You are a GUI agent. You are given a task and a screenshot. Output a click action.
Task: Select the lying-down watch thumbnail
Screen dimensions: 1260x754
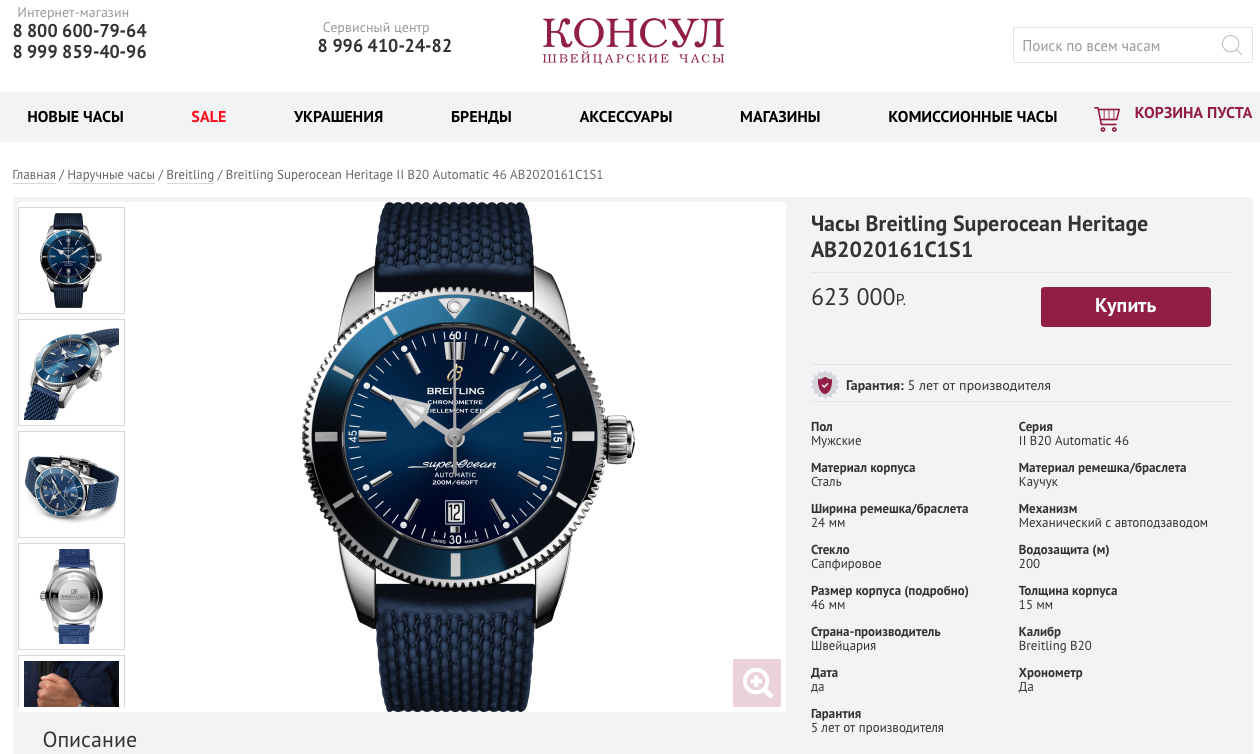tap(72, 484)
